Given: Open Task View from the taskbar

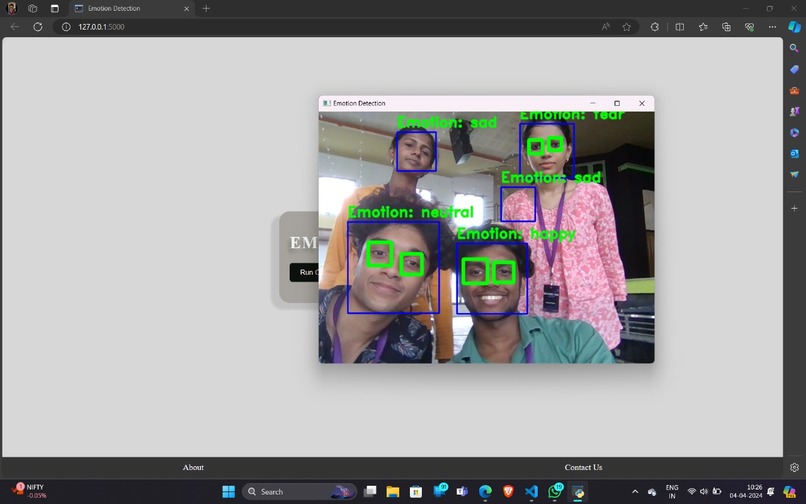Looking at the screenshot, I should click(x=370, y=492).
